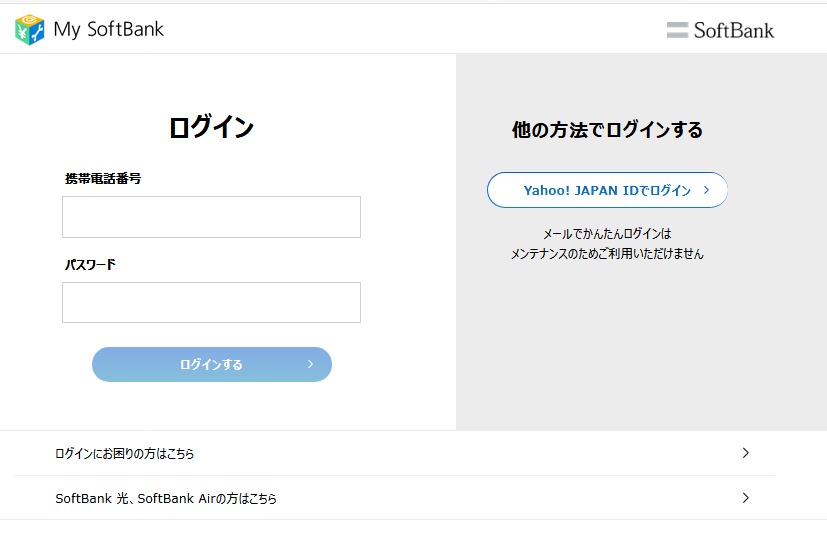Viewport: 827px width, 542px height.
Task: Click the メンテナンスのためご利用いただけません notice line
Action: [x=607, y=254]
